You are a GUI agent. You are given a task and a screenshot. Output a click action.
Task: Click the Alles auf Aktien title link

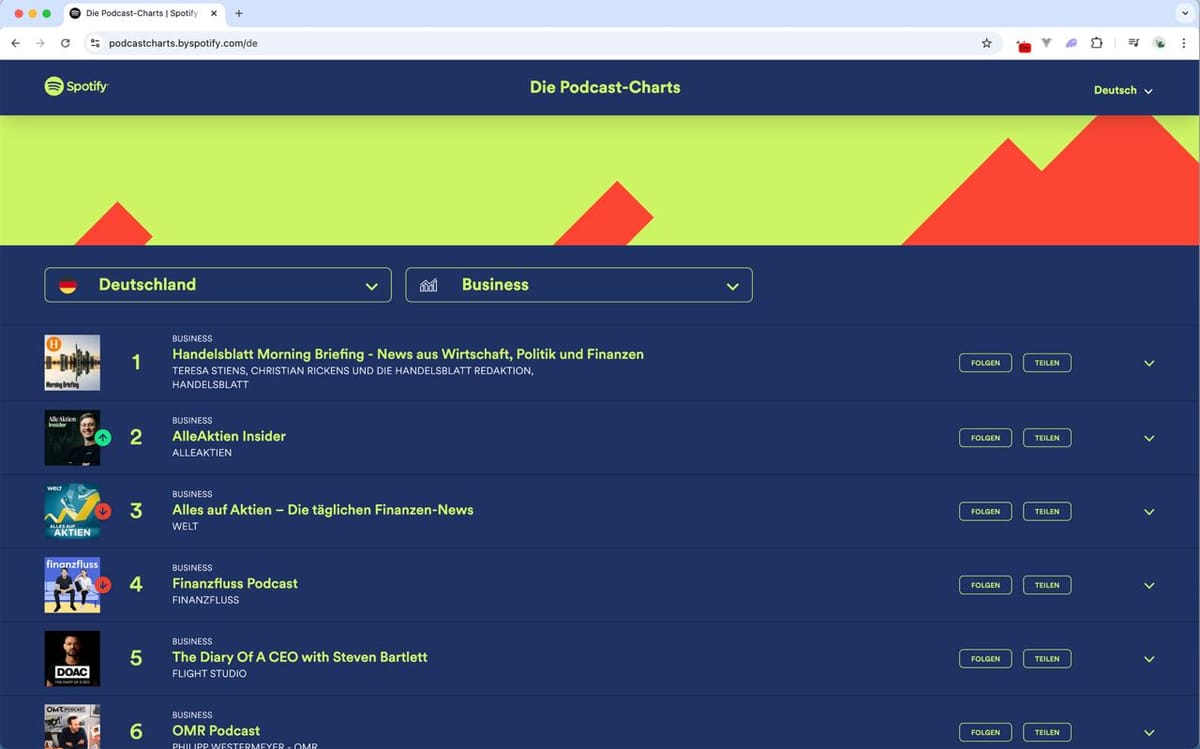click(x=323, y=510)
